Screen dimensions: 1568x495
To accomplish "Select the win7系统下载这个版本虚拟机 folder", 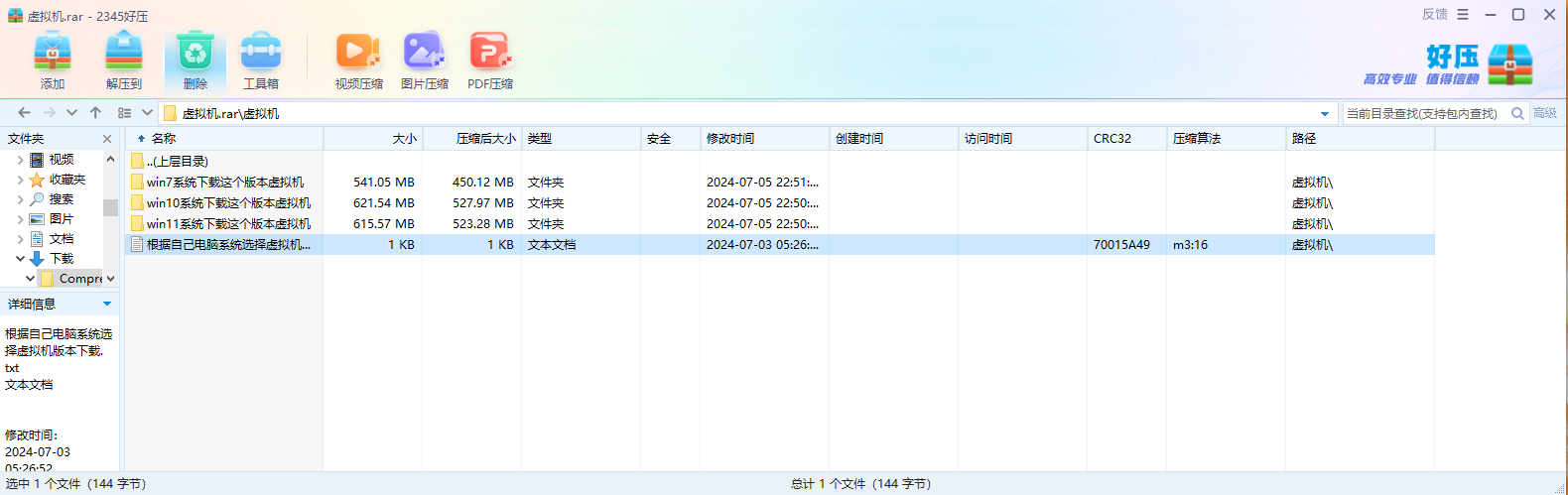I will 780,183.
